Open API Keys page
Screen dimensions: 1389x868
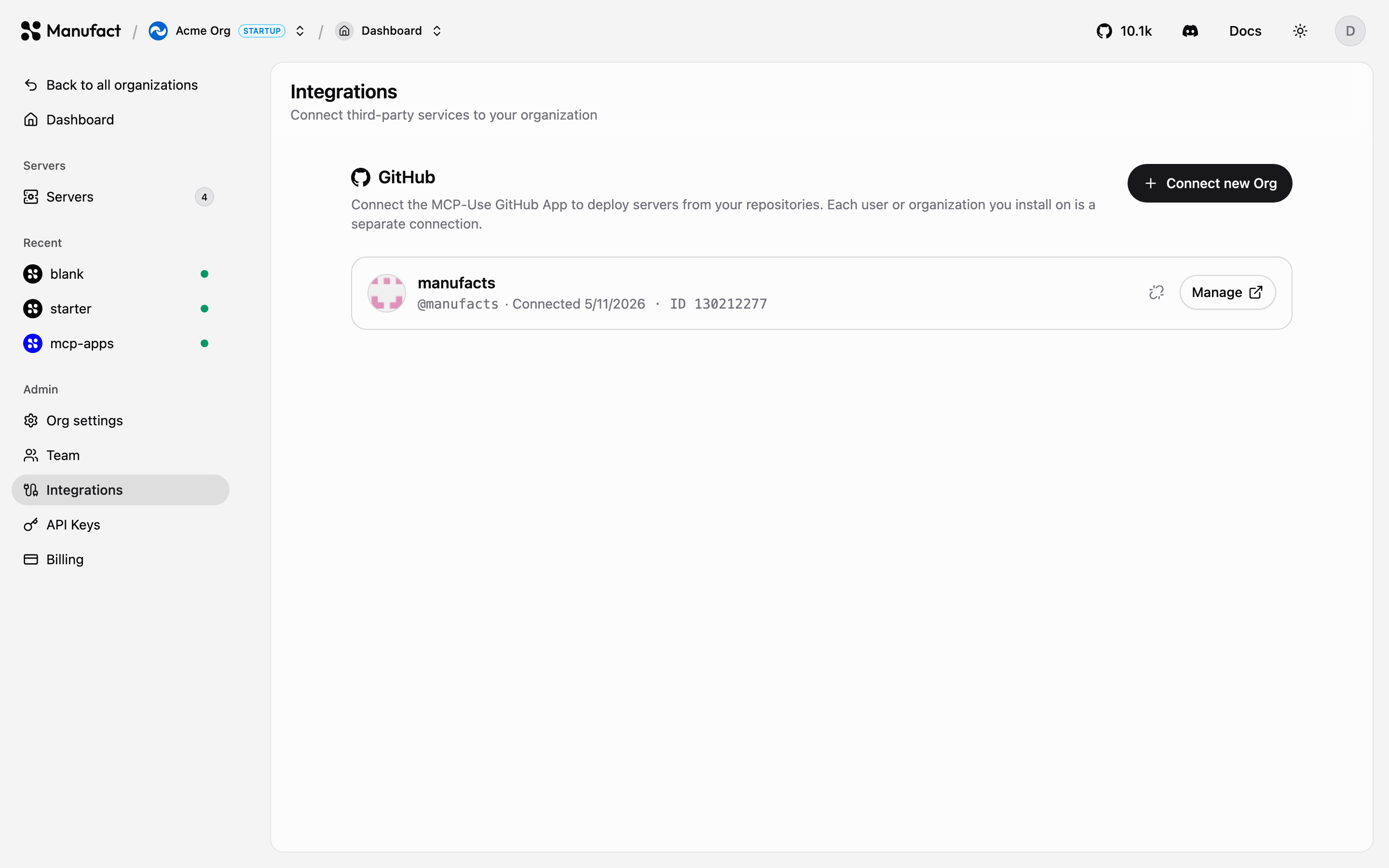coord(120,525)
